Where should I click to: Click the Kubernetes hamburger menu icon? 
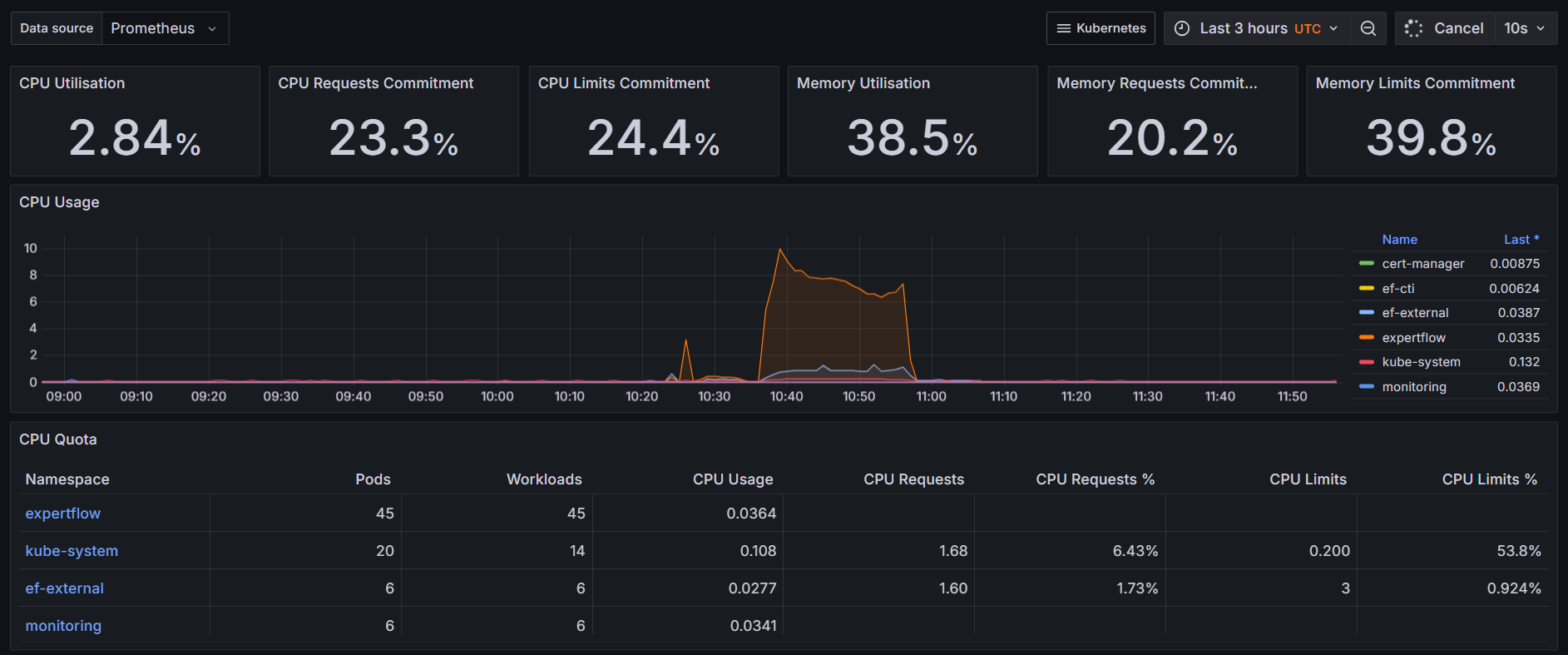1063,28
